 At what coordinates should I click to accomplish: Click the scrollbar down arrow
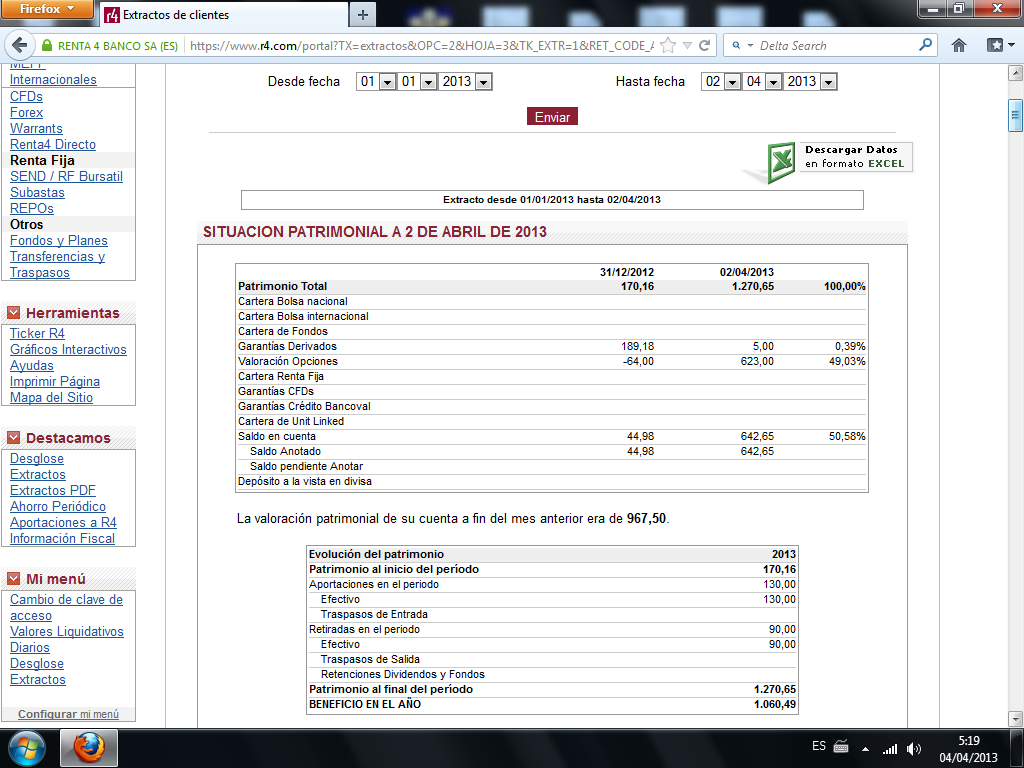1015,718
